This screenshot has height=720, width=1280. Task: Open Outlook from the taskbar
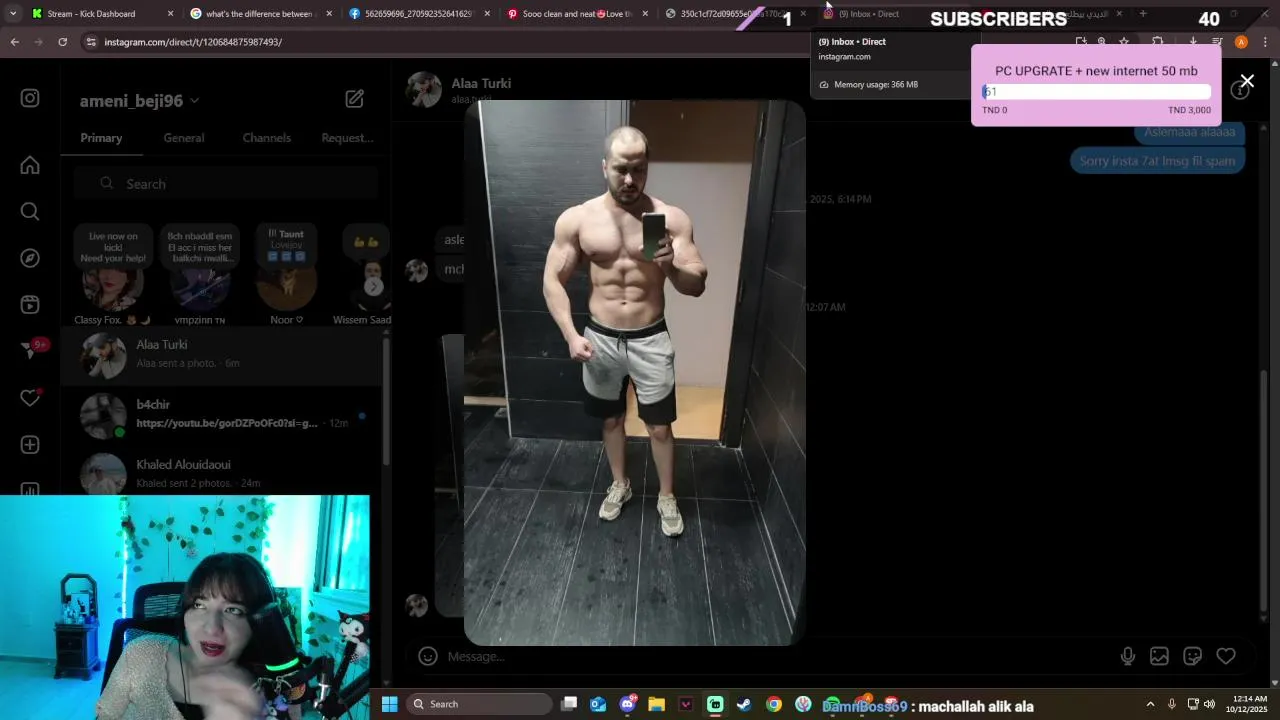pyautogui.click(x=598, y=704)
